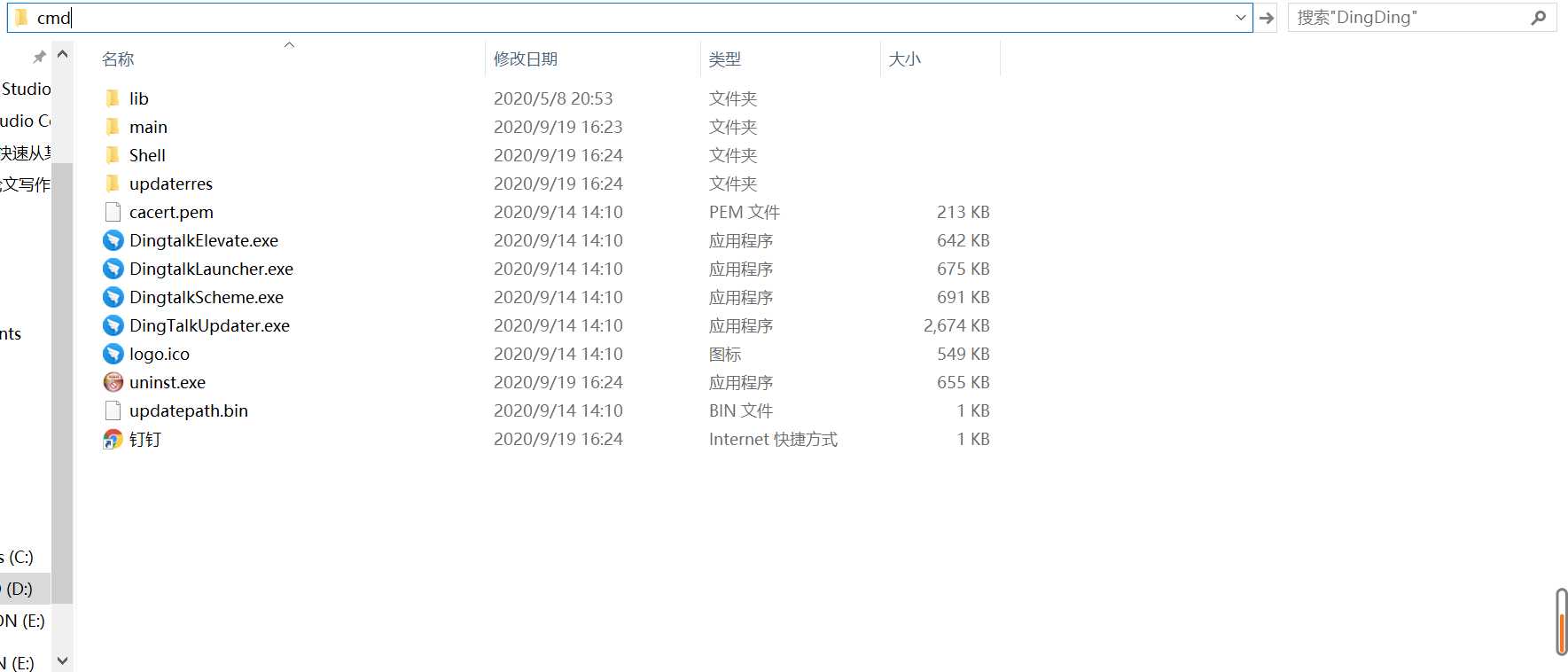Click the updatepath.bin file icon
Viewport: 1568px width, 672px height.
tap(113, 410)
